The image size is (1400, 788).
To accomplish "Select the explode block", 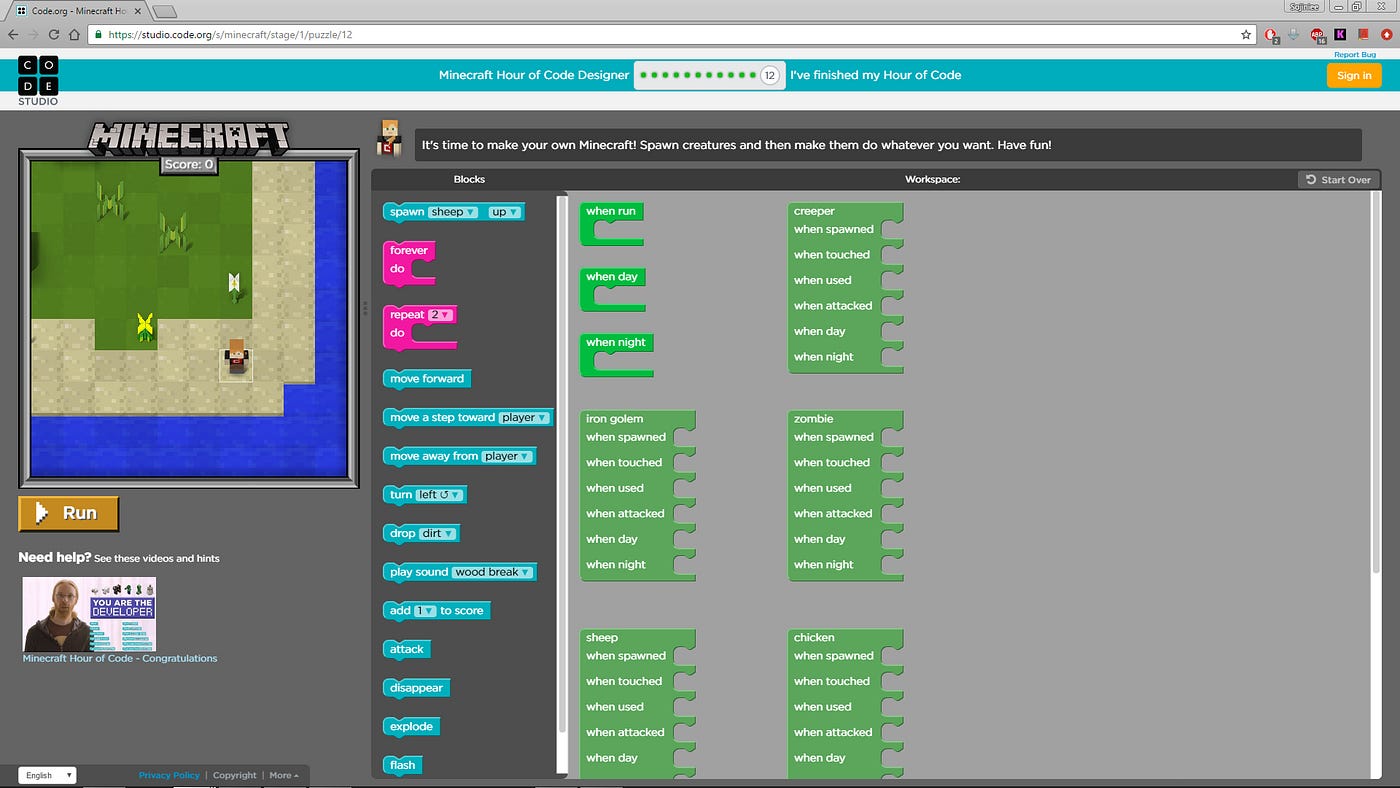I will tap(411, 726).
